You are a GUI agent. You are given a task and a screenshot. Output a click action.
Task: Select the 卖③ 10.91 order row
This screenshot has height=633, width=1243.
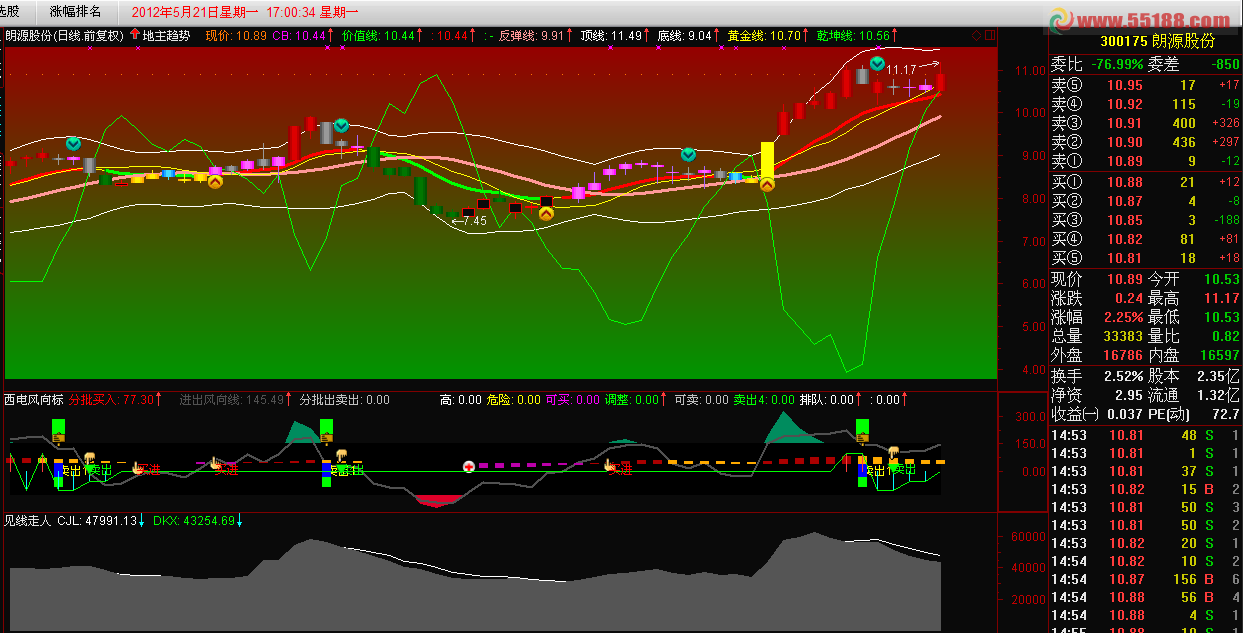[1145, 123]
